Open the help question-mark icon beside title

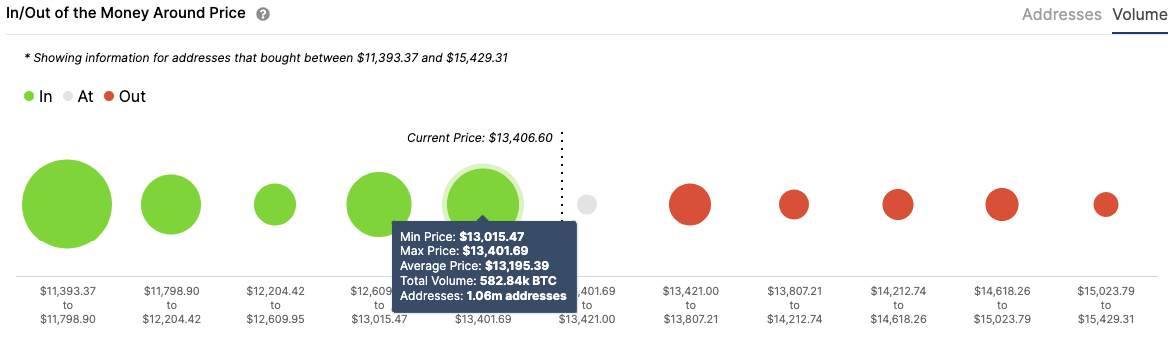[x=262, y=14]
